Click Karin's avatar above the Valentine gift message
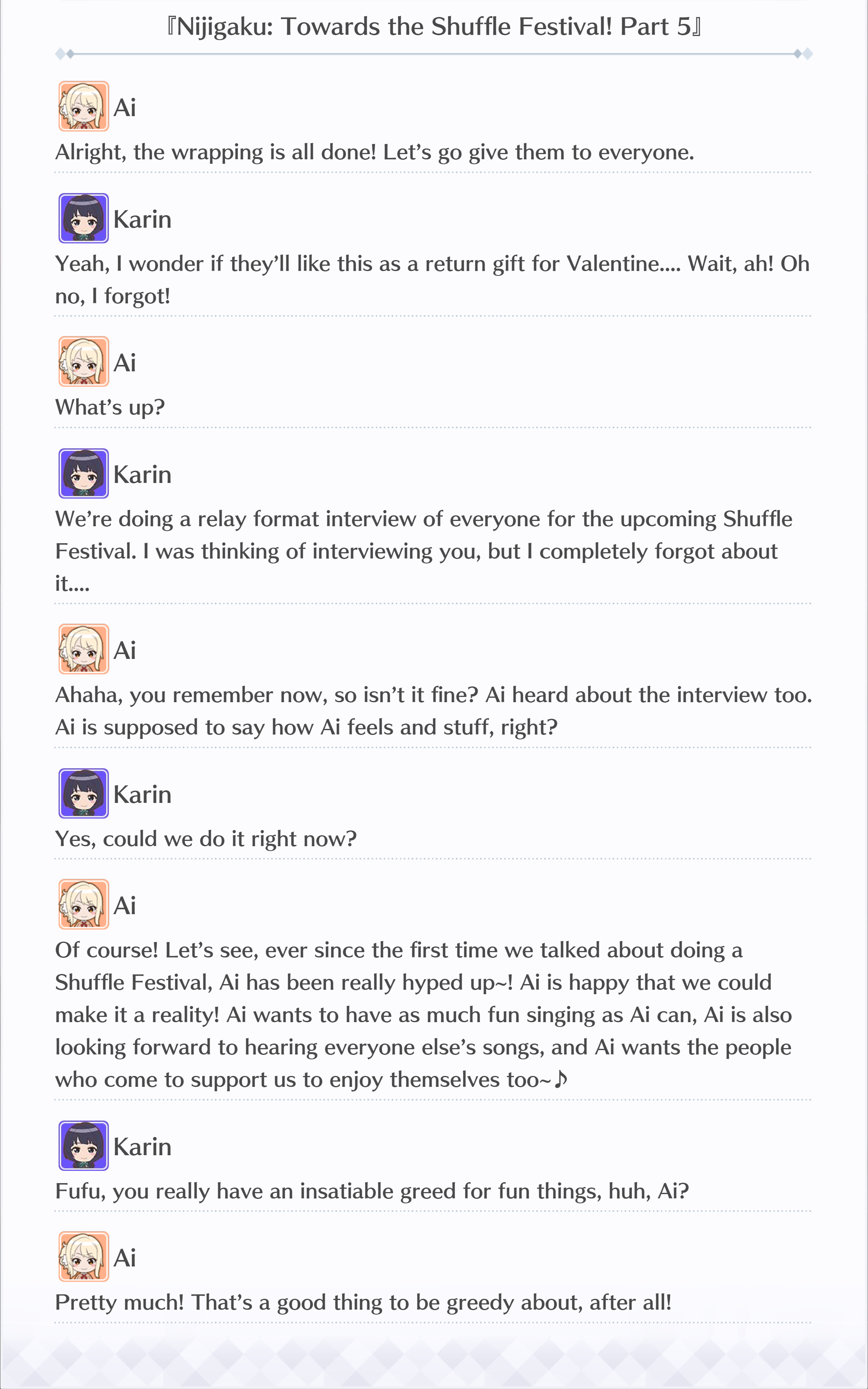Viewport: 868px width, 1389px height. [83, 218]
